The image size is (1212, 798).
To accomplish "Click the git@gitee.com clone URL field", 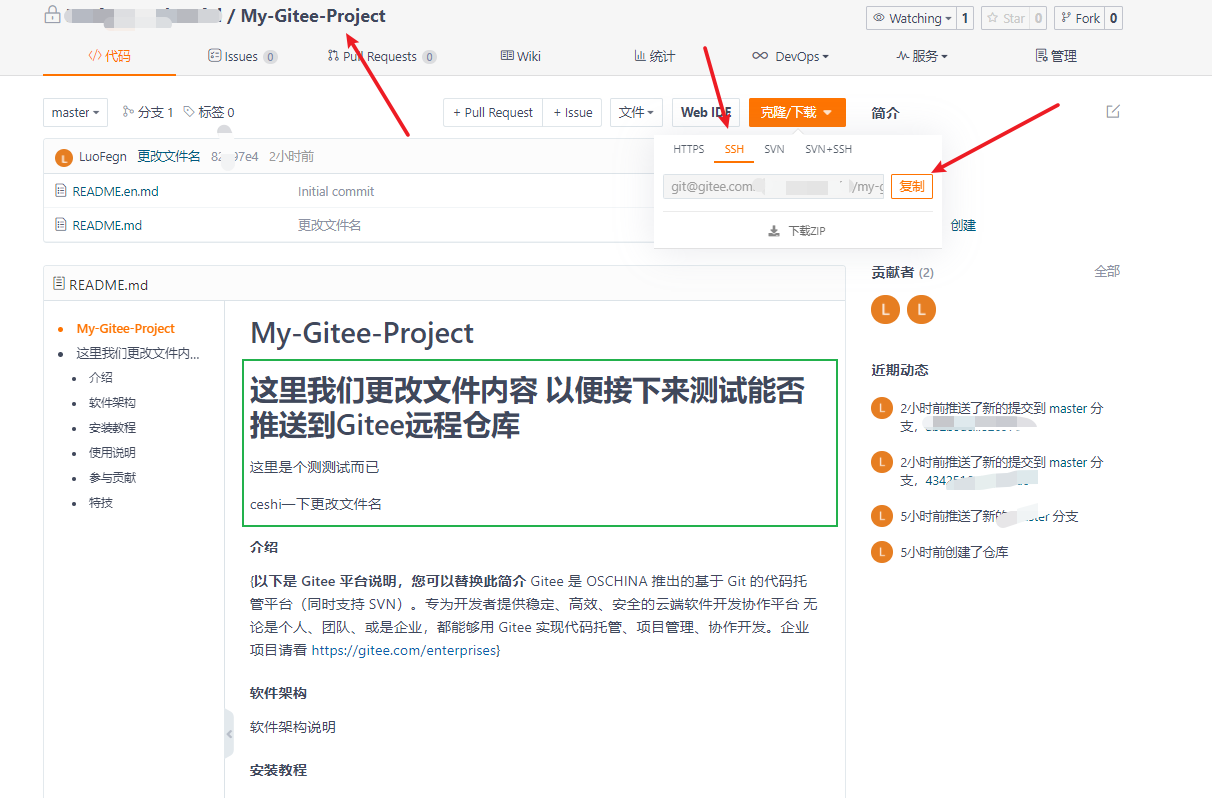I will 774,186.
